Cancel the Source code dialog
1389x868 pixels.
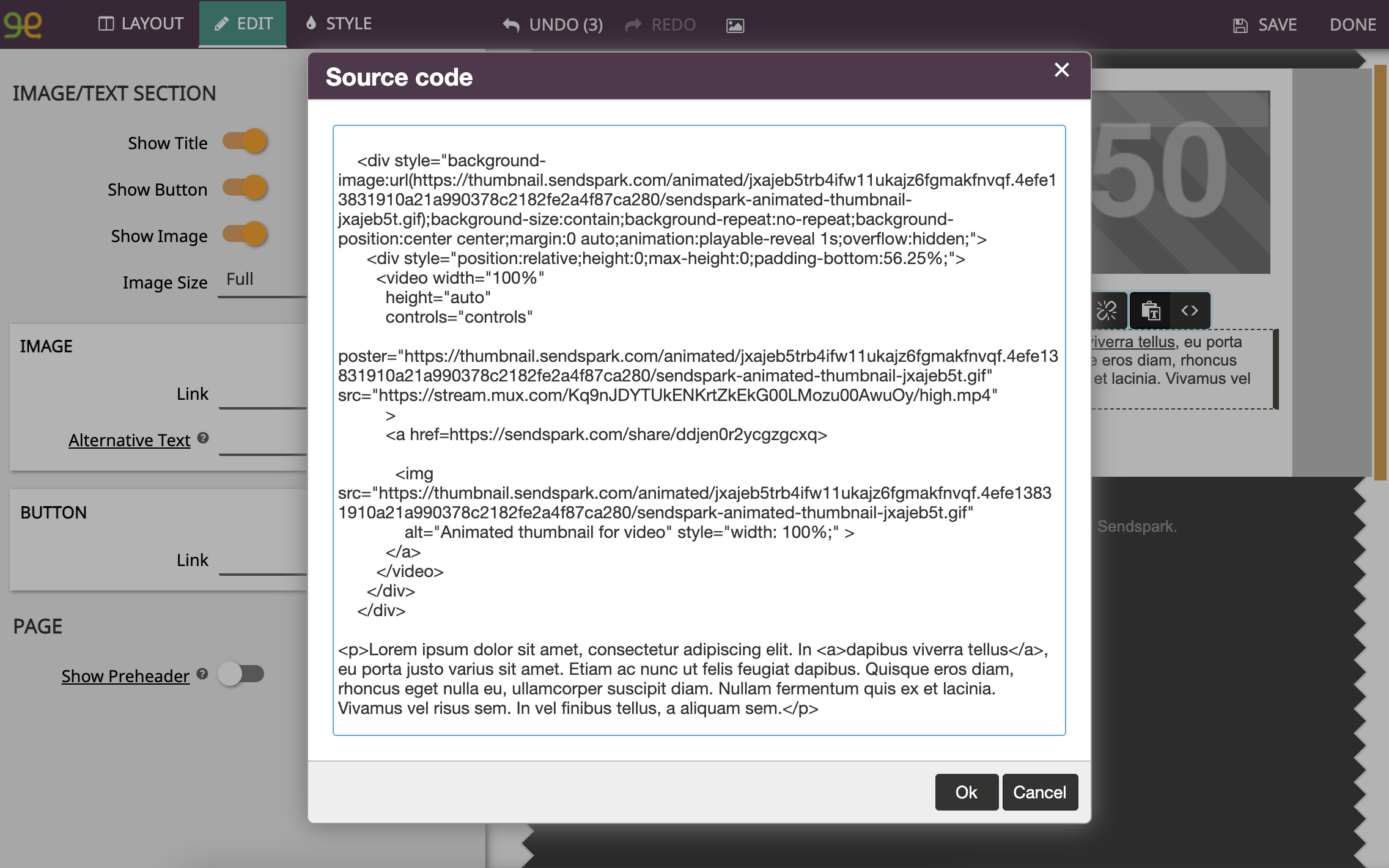coord(1040,792)
